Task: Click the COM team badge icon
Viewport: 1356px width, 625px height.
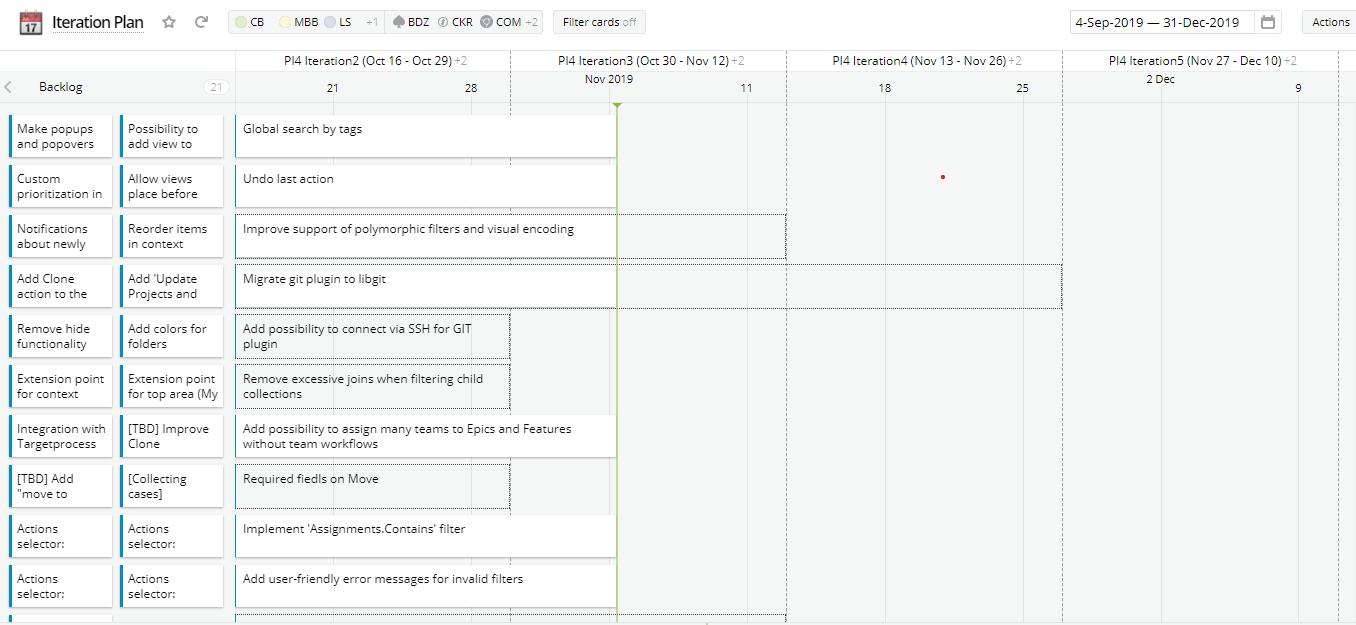Action: [487, 21]
